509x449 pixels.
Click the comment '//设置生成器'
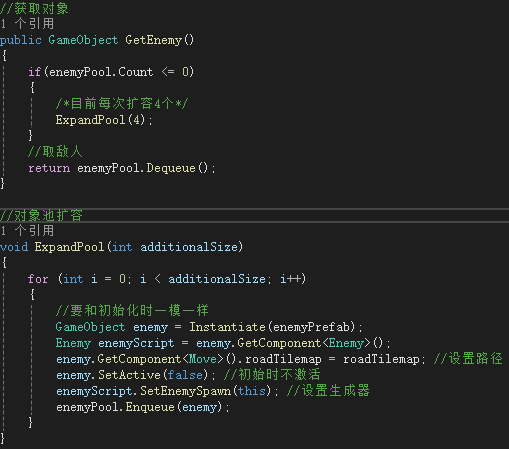click(328, 391)
